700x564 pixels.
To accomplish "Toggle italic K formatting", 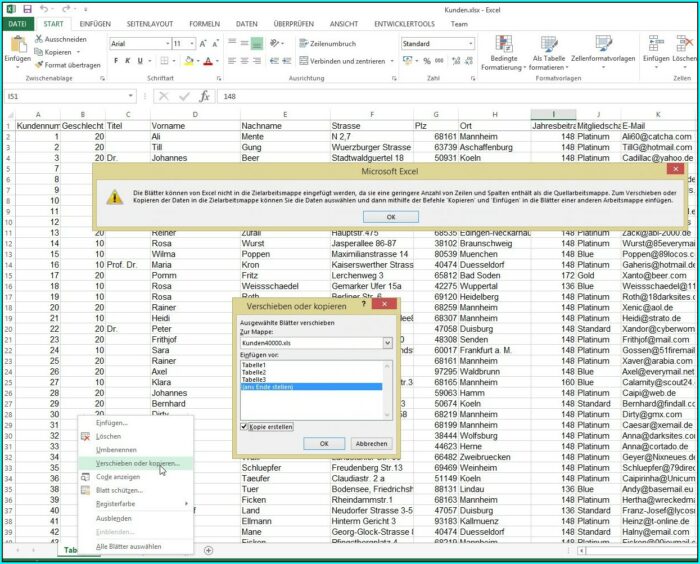I will (128, 61).
